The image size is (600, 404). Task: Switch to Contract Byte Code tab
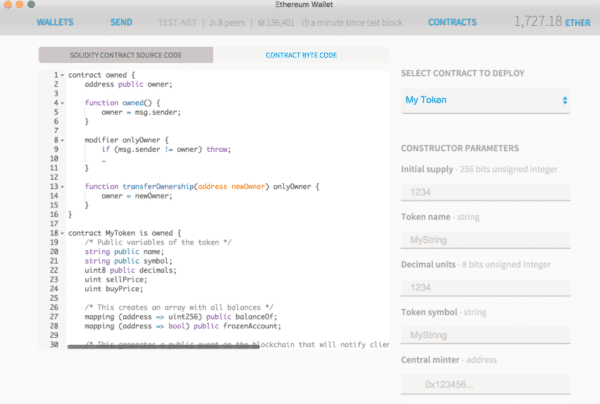(x=301, y=55)
